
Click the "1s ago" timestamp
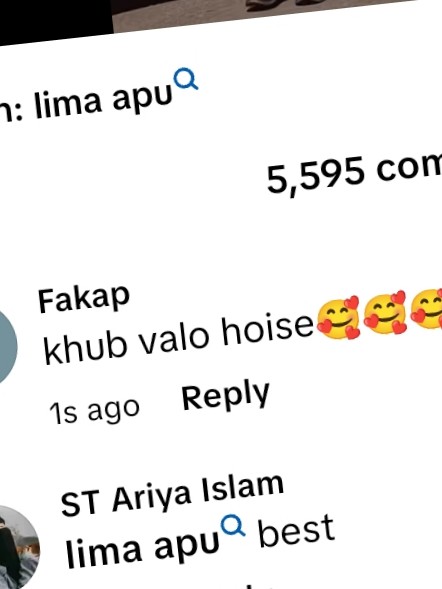click(95, 410)
